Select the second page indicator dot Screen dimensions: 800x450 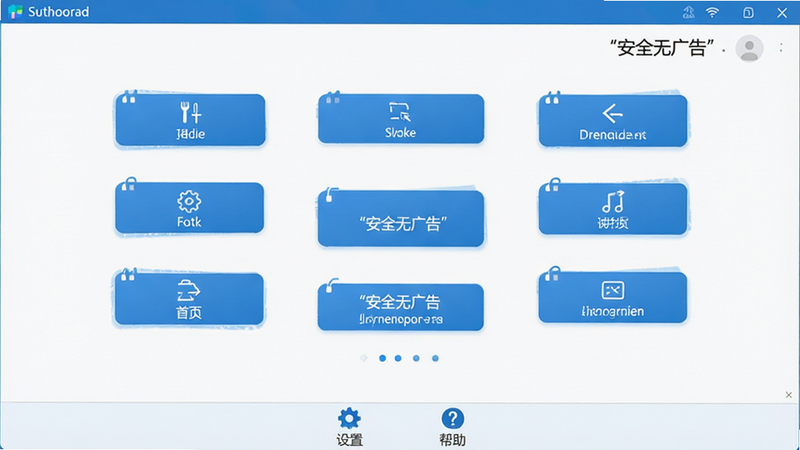pyautogui.click(x=382, y=358)
